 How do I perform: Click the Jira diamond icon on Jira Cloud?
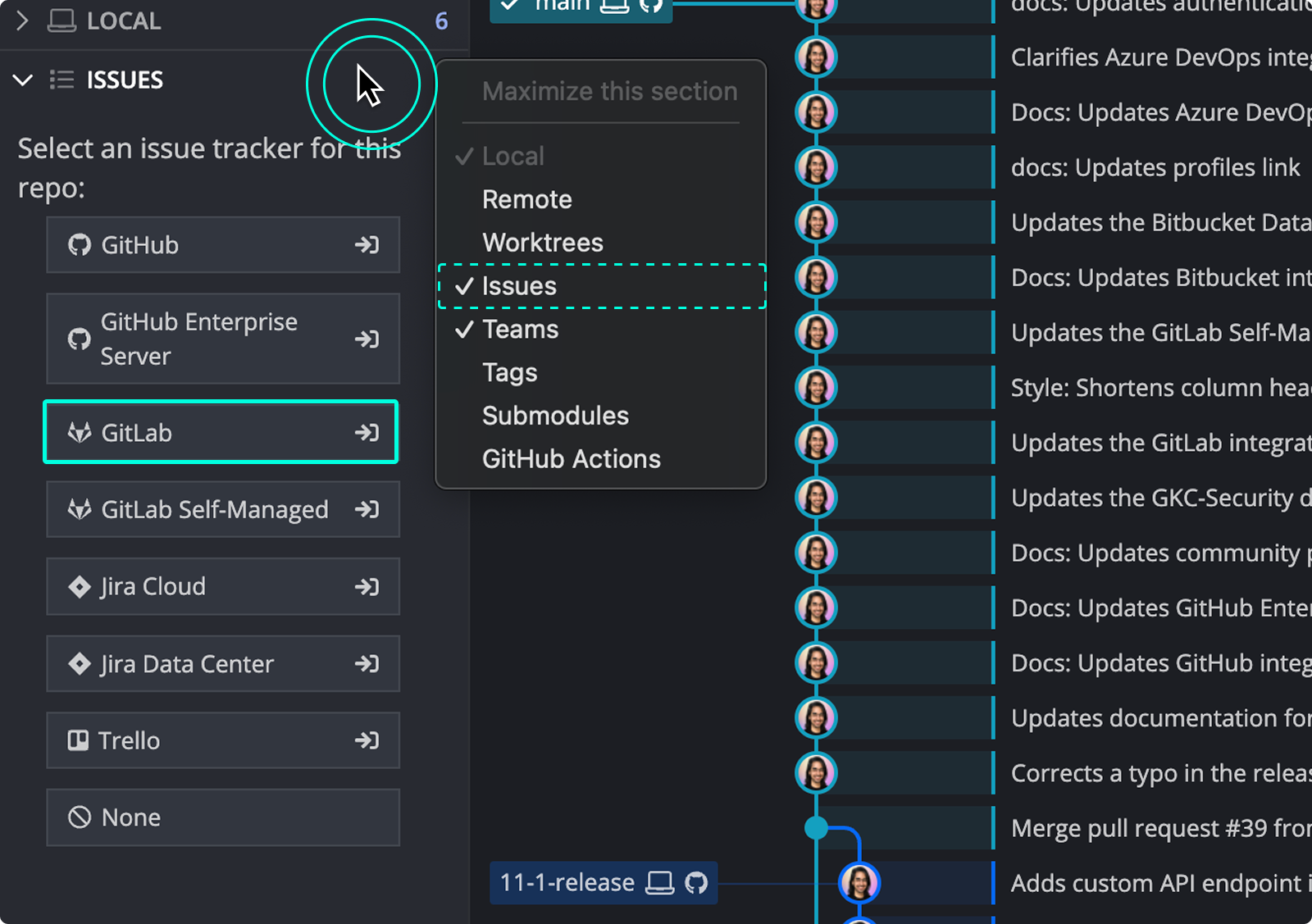[x=79, y=586]
